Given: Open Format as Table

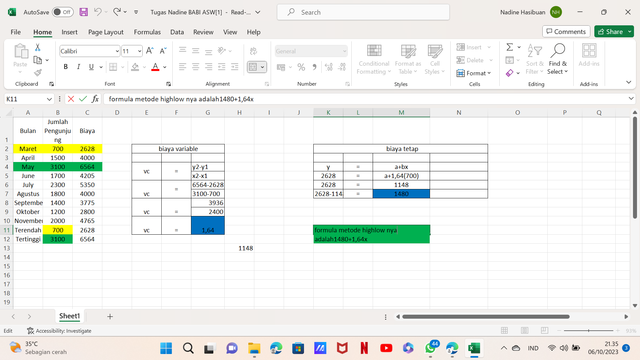Looking at the screenshot, I should click(408, 59).
